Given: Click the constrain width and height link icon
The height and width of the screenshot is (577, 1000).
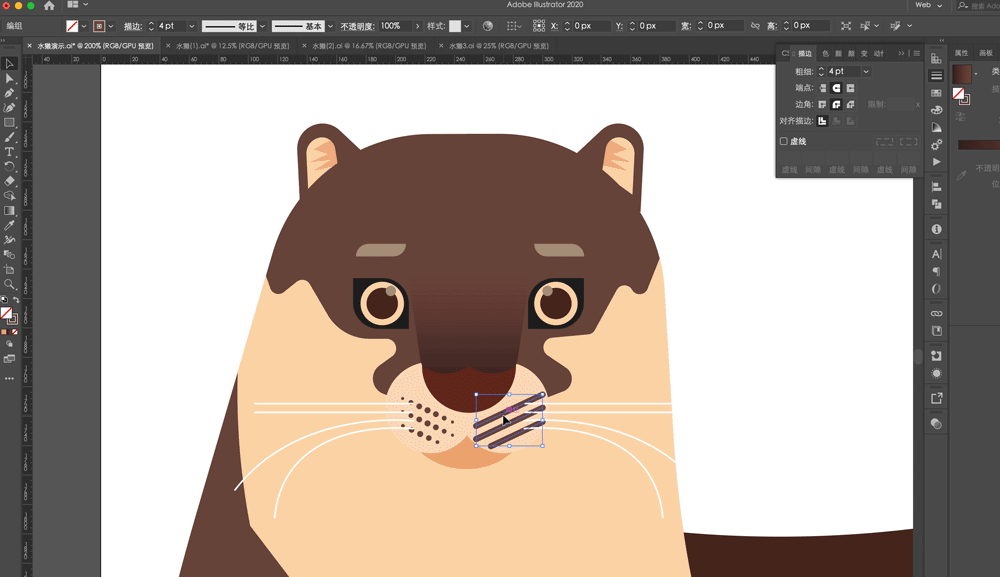Looking at the screenshot, I should [755, 26].
